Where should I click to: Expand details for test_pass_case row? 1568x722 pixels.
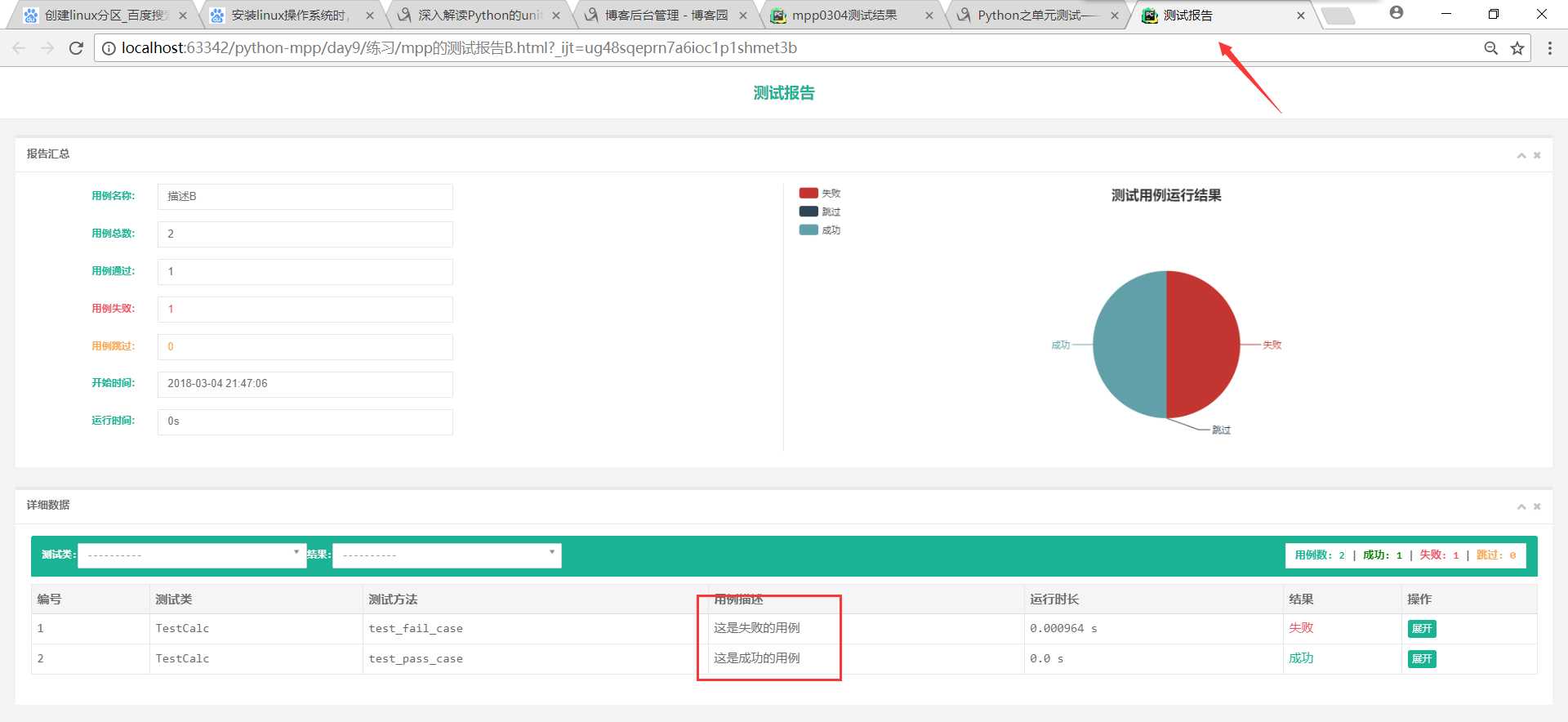click(1422, 659)
